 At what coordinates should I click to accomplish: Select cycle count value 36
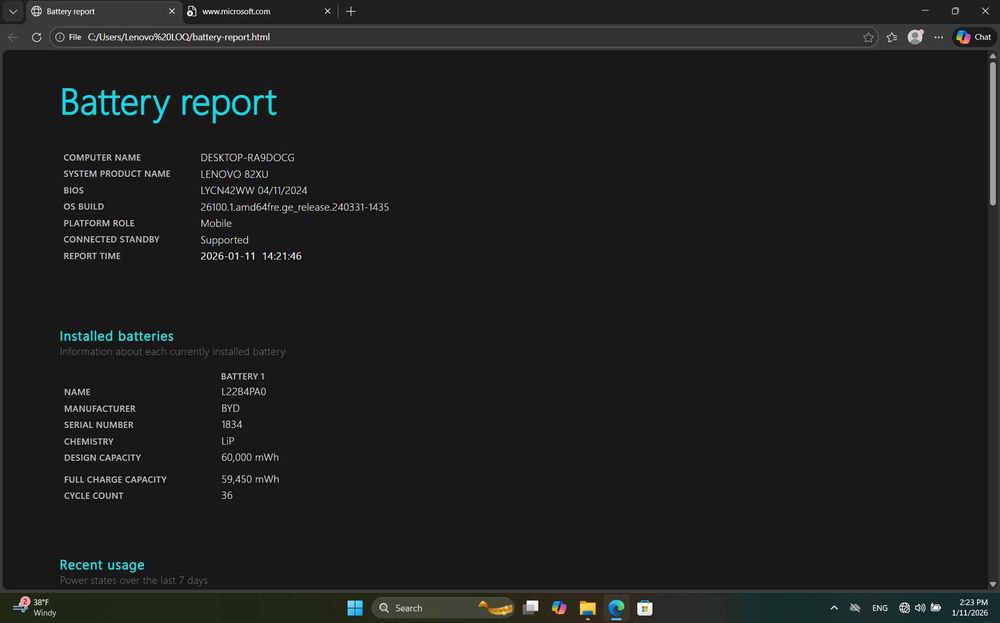226,495
